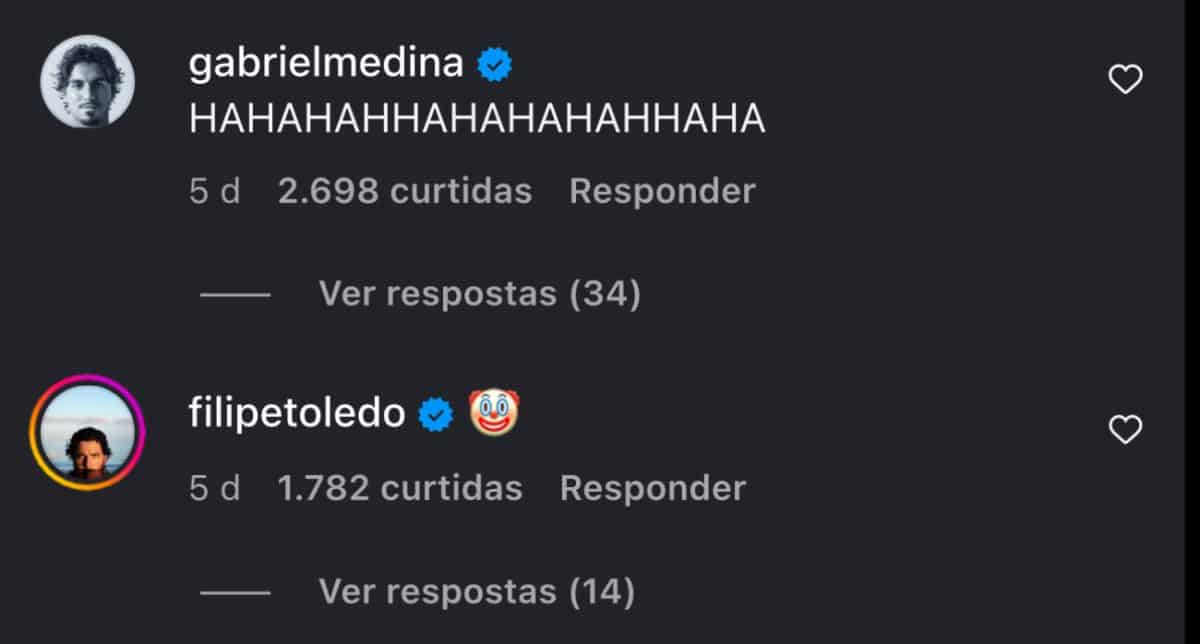
Task: Like filipetoledo's comment with the heart
Action: [x=1126, y=430]
